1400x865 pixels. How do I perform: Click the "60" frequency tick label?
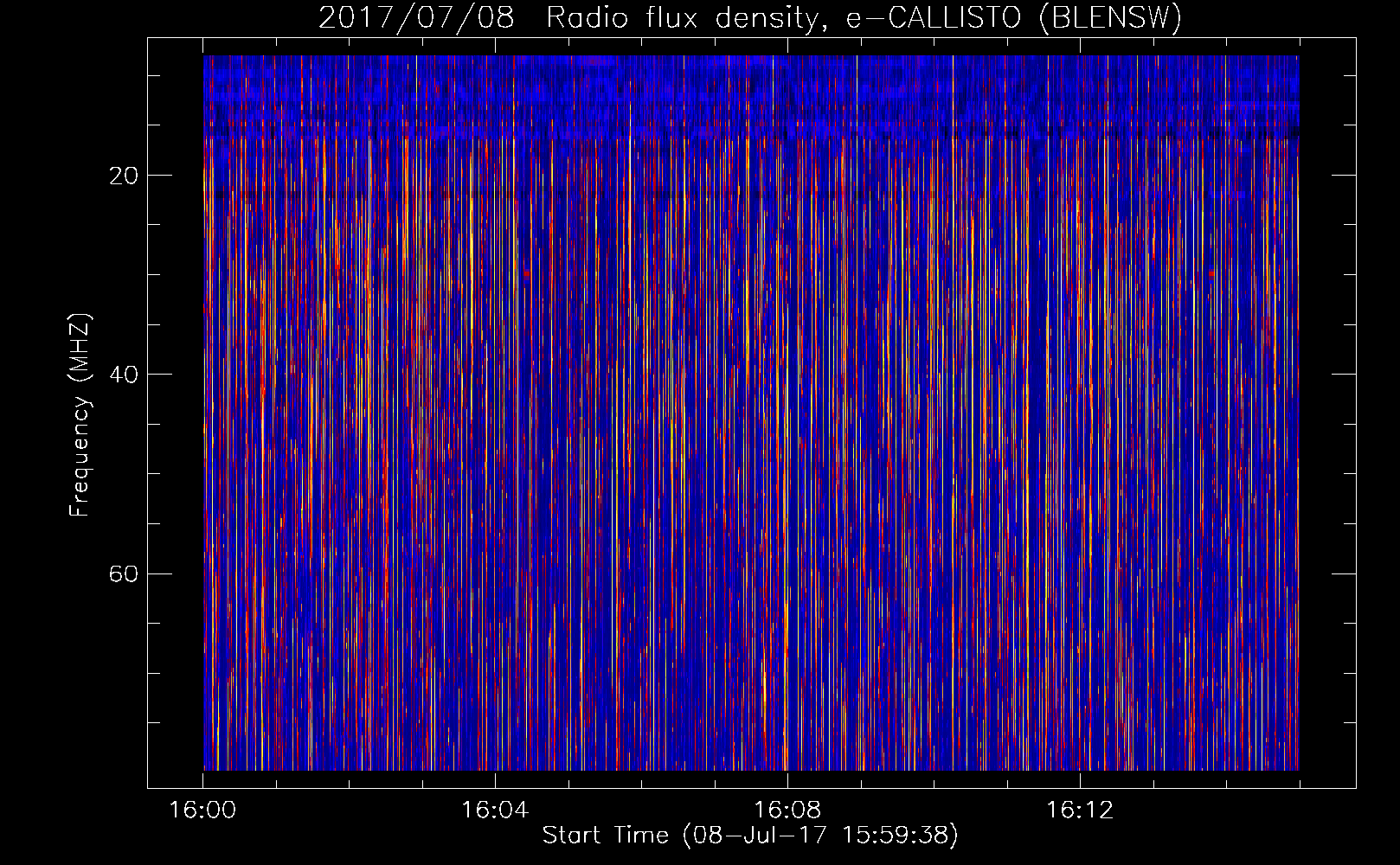124,573
